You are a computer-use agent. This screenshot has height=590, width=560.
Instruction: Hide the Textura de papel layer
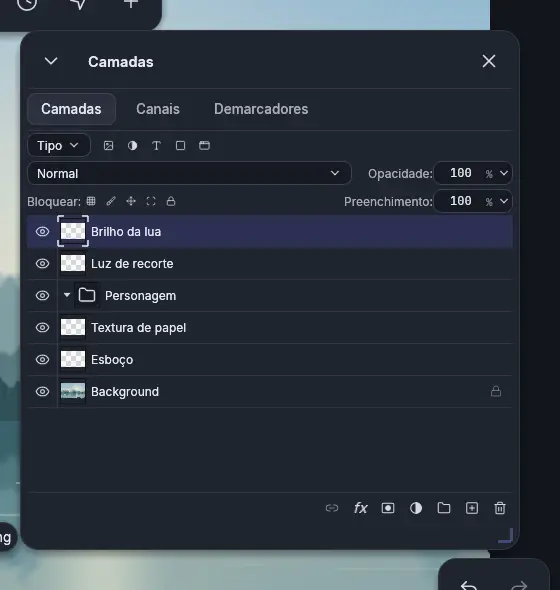pos(43,328)
